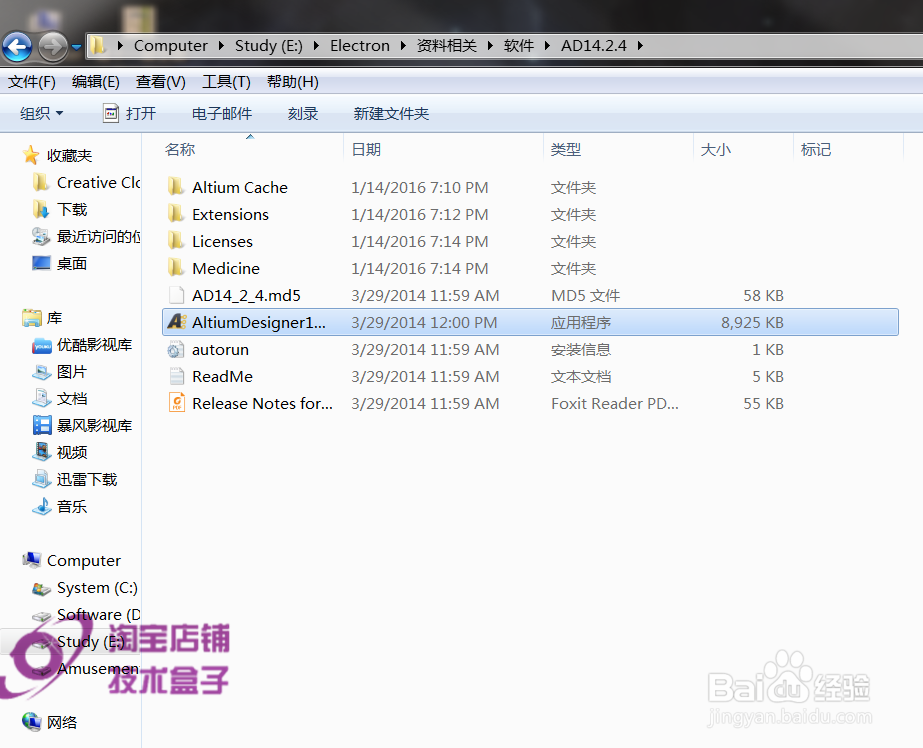Sort by the 大小 column header

click(716, 149)
